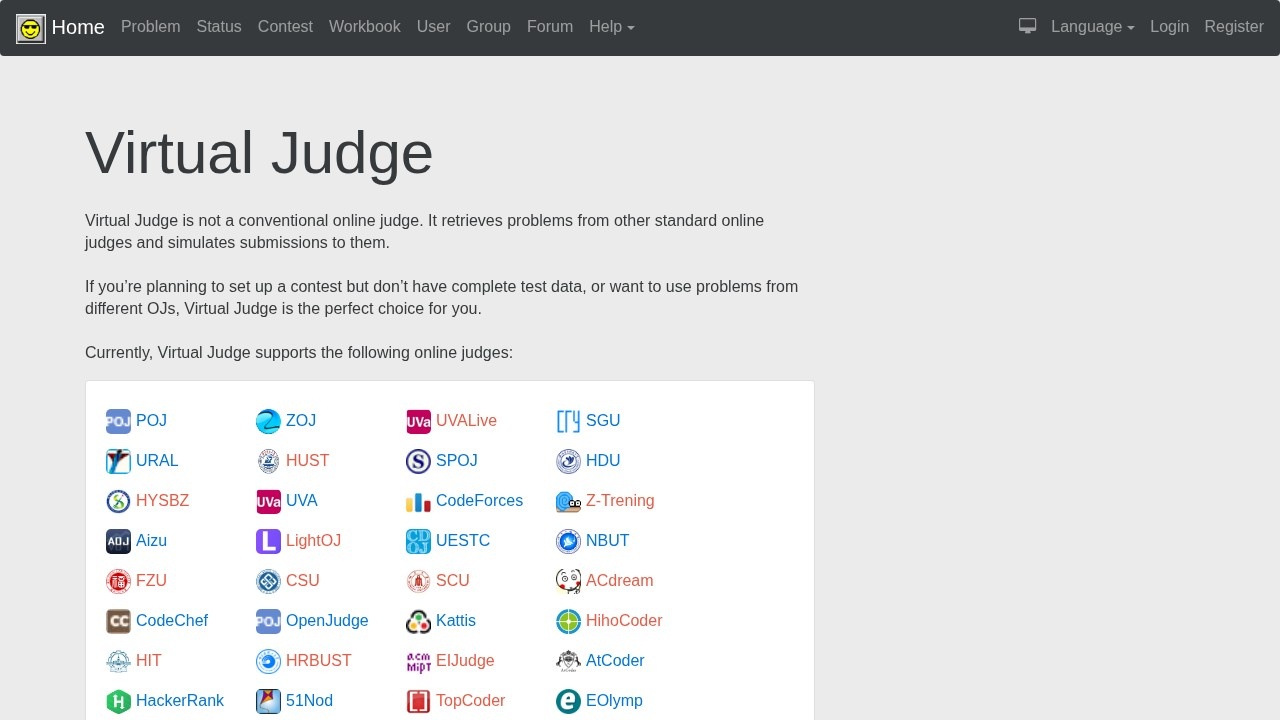Screen dimensions: 1280x720
Task: Click the CodeChef logo icon
Action: pyautogui.click(x=118, y=621)
